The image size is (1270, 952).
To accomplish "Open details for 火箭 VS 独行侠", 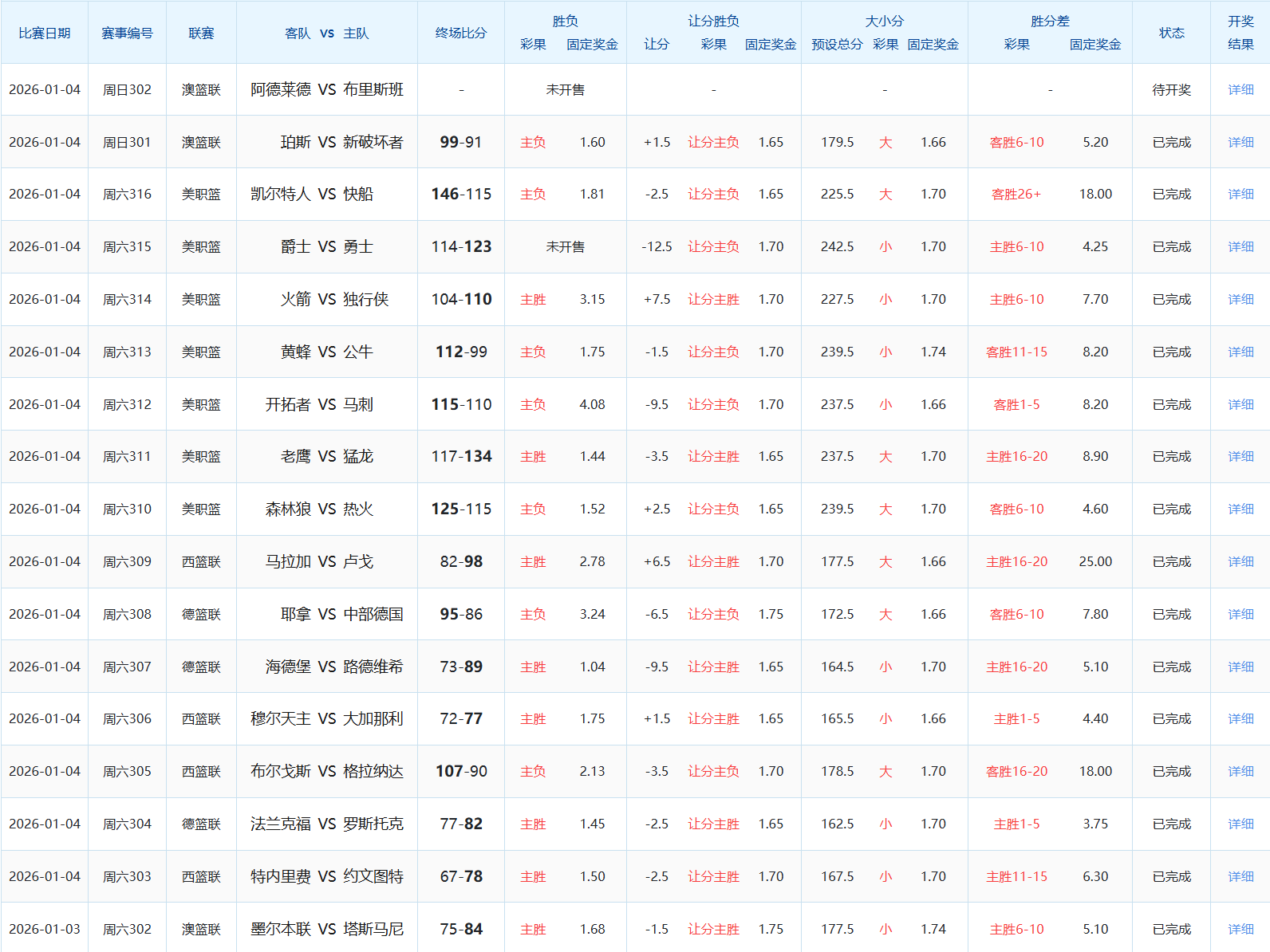I will pos(1240,300).
